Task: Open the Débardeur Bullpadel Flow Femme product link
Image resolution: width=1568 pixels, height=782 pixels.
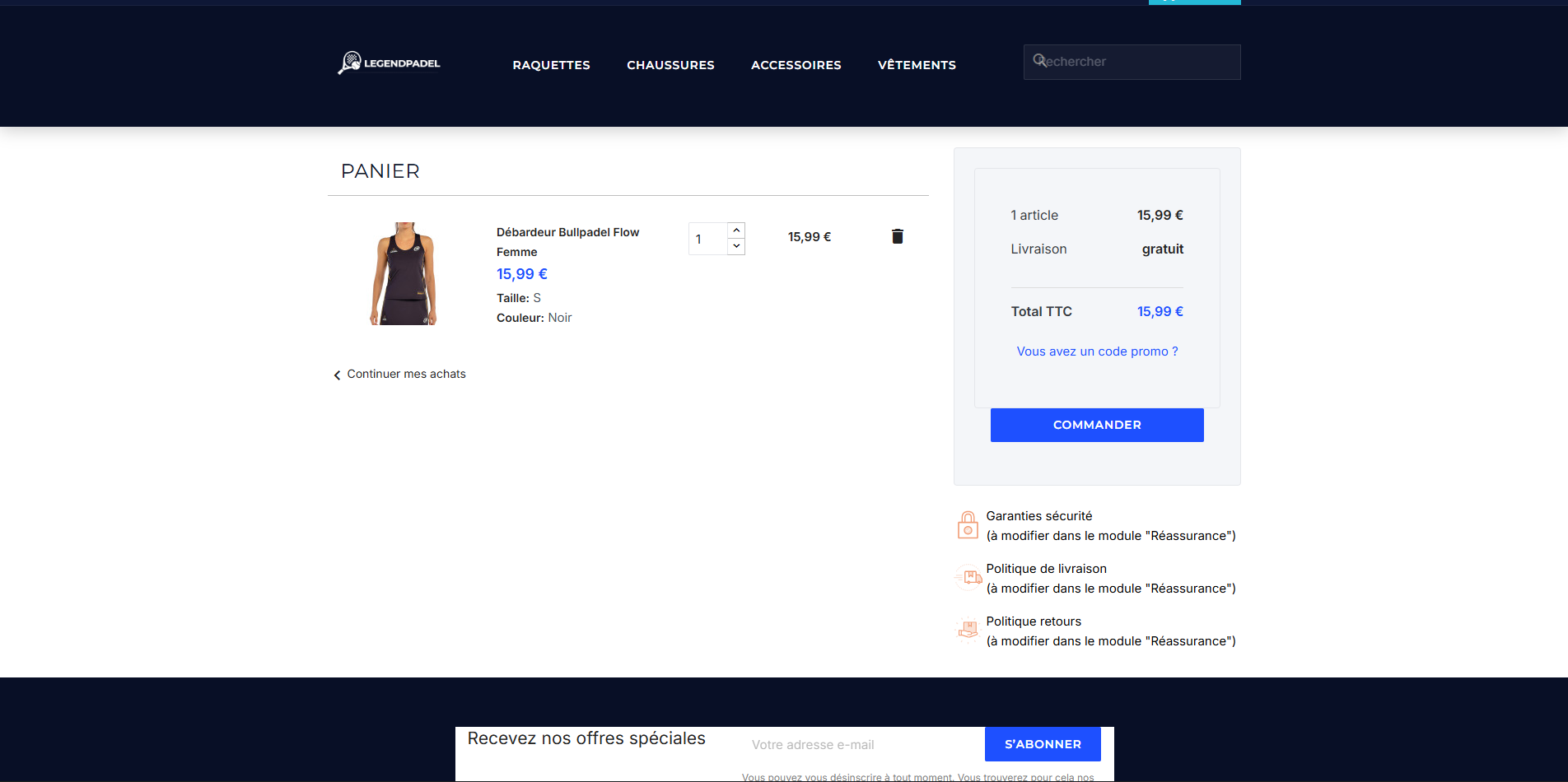Action: pos(567,242)
